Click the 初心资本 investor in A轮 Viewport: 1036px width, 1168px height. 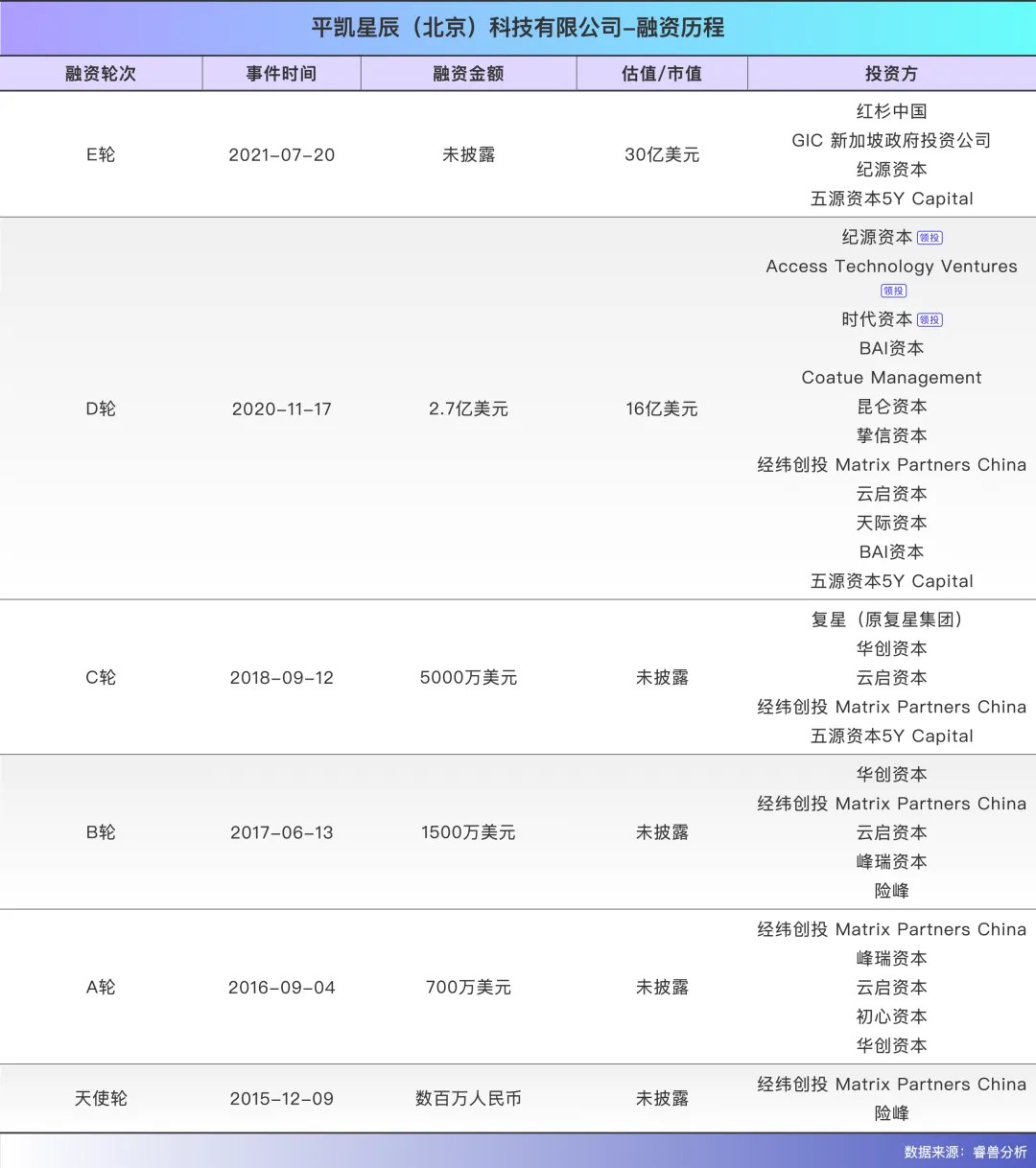point(891,1016)
